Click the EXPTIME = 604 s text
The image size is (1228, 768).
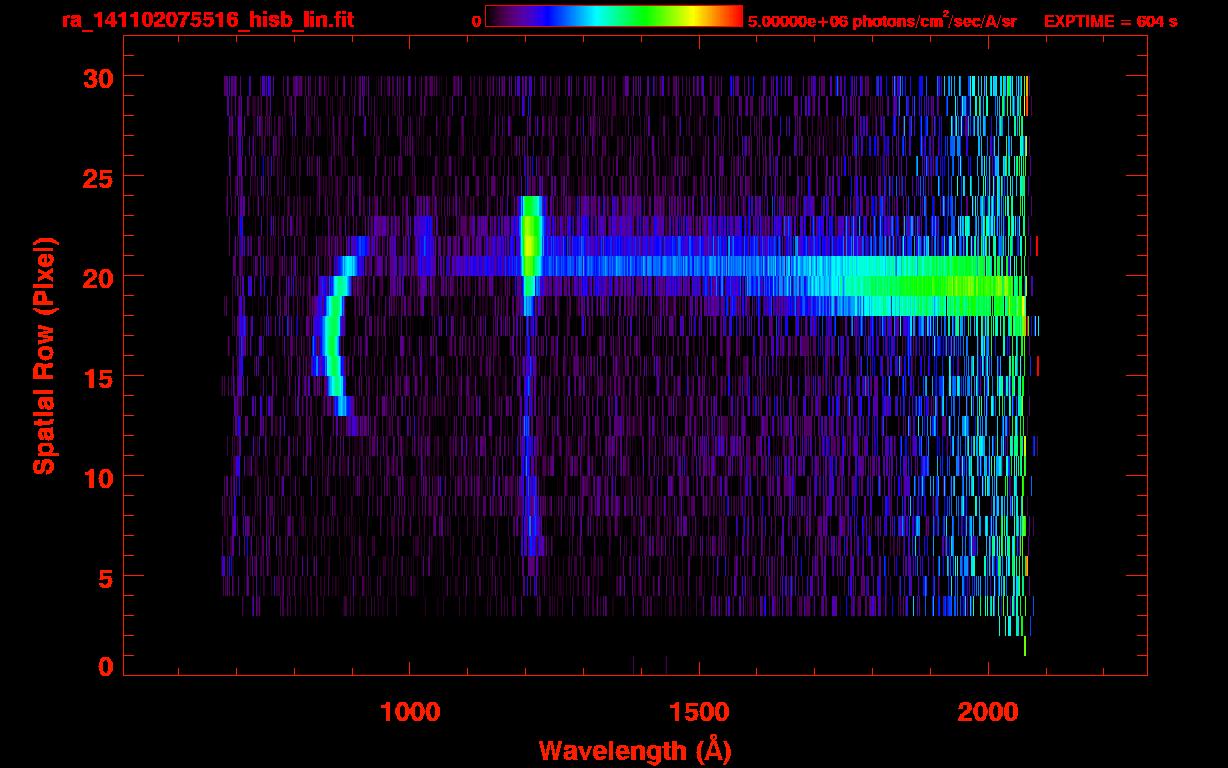tap(1110, 21)
